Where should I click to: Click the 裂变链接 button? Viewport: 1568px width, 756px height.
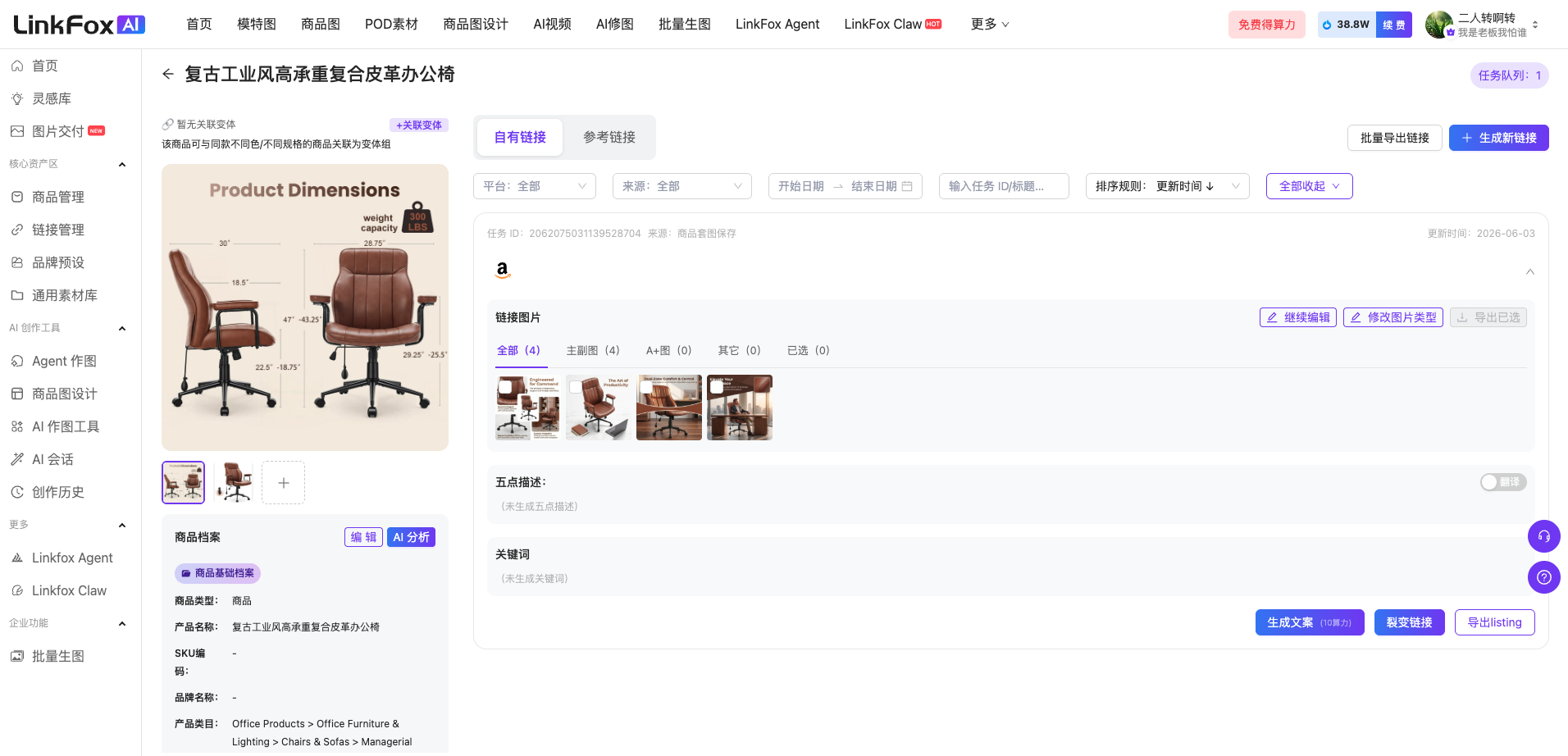pyautogui.click(x=1410, y=622)
